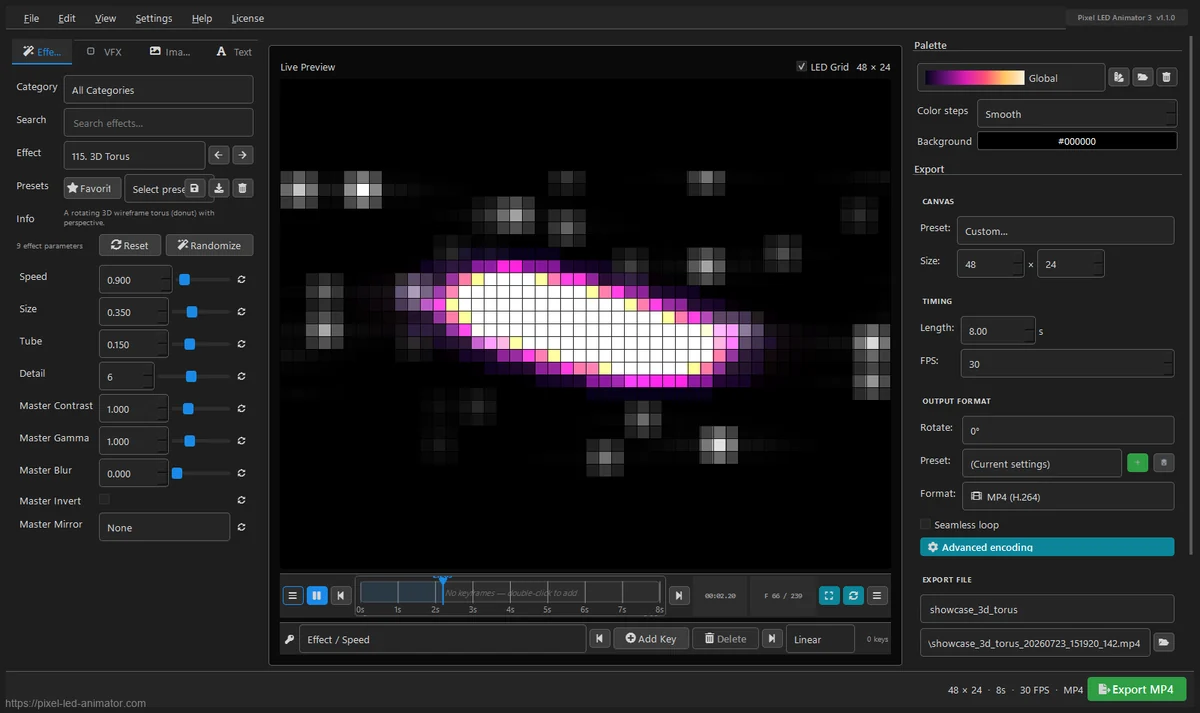Jump to the timeline start
The width and height of the screenshot is (1200, 713).
(341, 595)
